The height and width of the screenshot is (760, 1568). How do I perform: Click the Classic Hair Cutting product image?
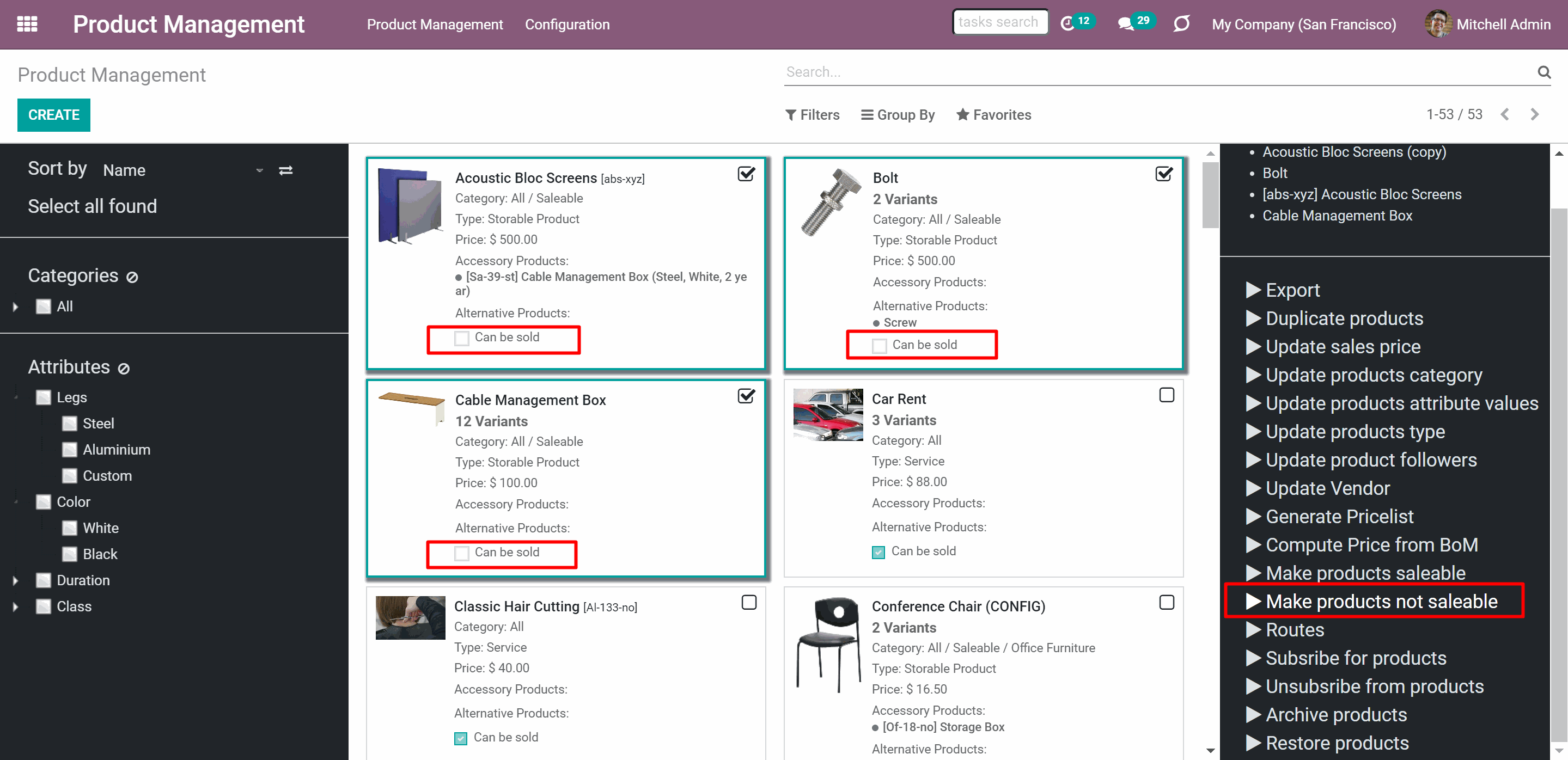(410, 617)
